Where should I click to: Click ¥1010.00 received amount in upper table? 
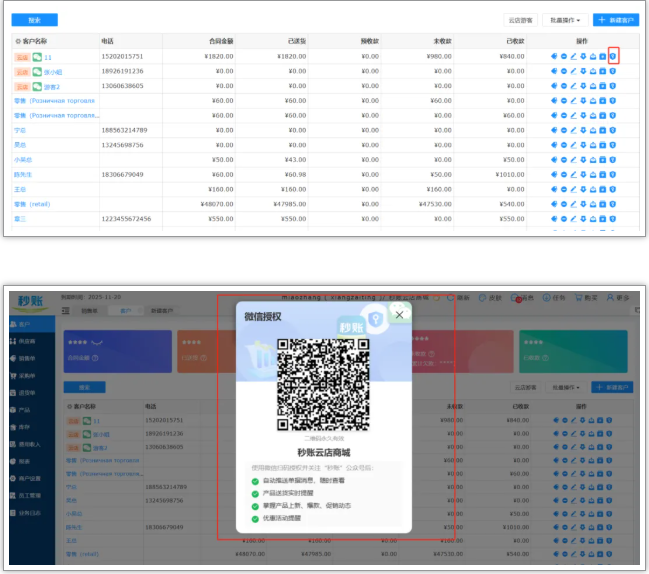click(x=510, y=175)
